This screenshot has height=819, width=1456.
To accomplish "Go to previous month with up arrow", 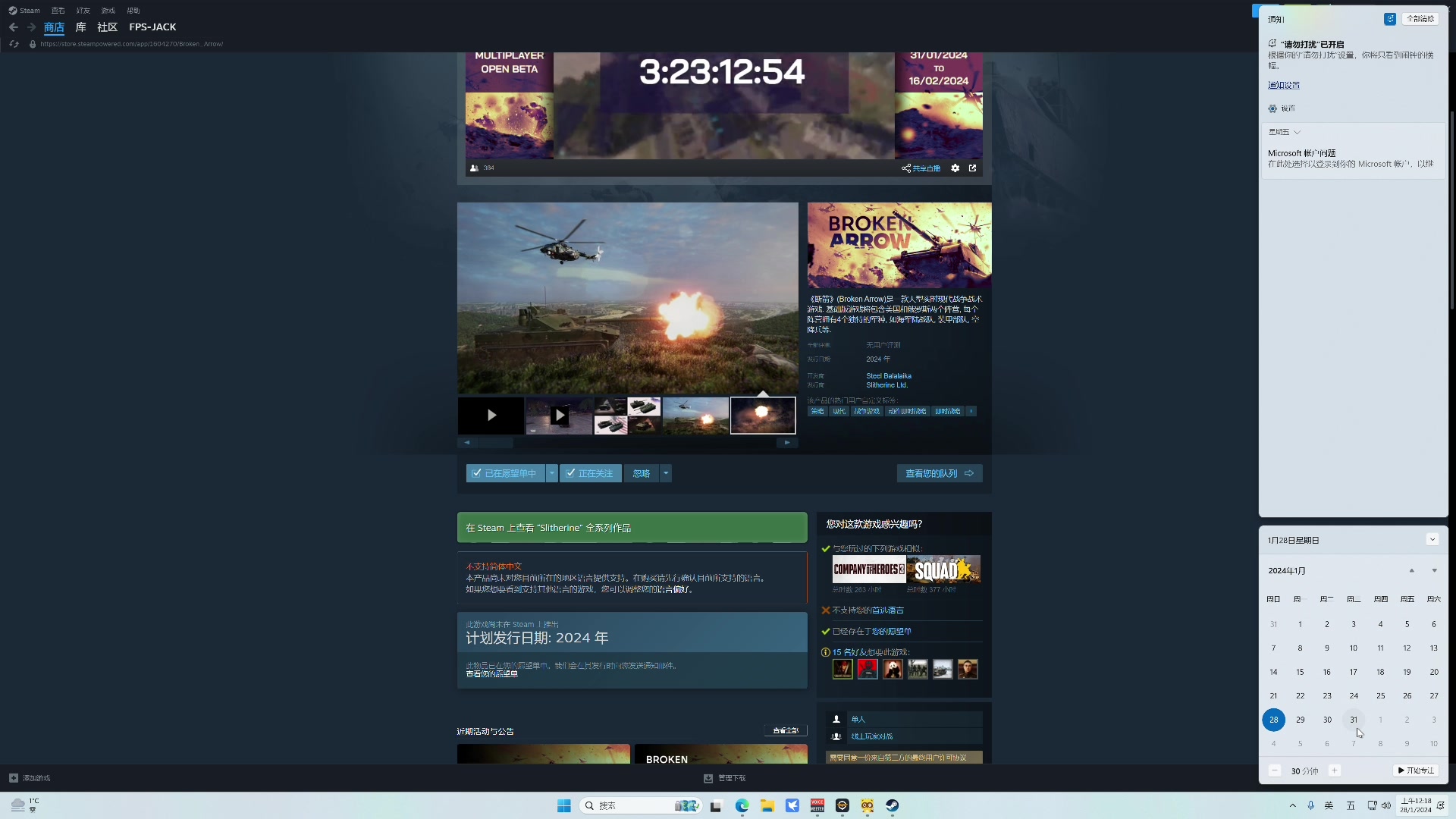I will pyautogui.click(x=1411, y=570).
